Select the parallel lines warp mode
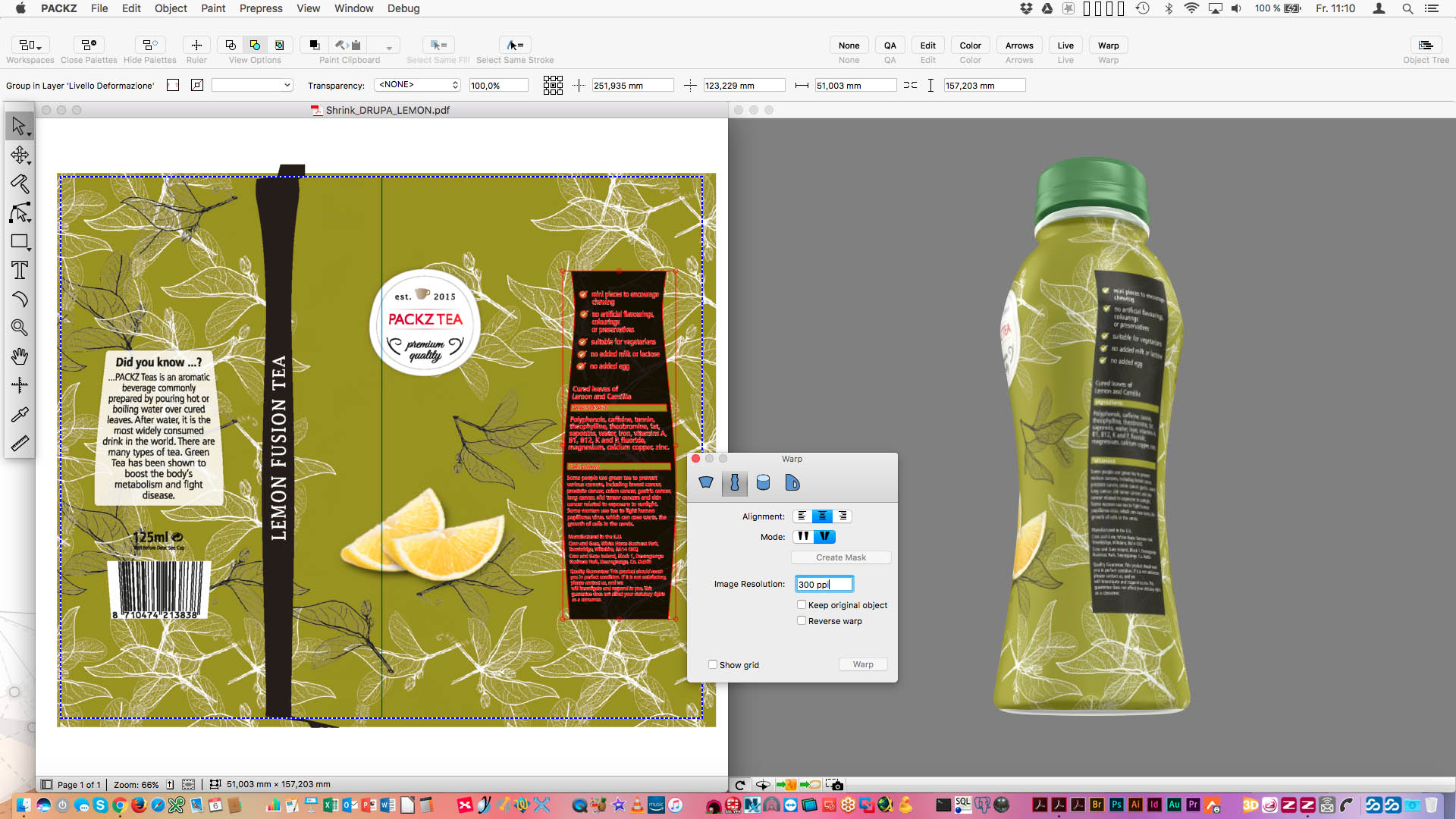This screenshot has height=819, width=1456. coord(803,537)
